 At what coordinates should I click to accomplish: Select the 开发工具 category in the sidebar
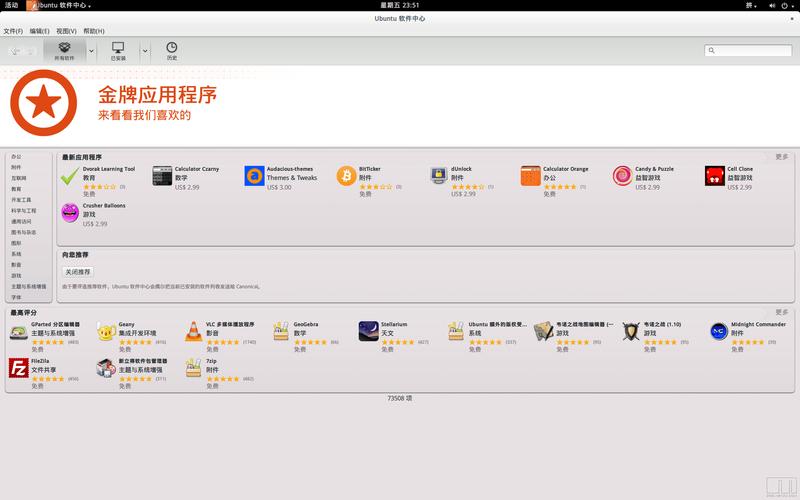click(x=21, y=199)
